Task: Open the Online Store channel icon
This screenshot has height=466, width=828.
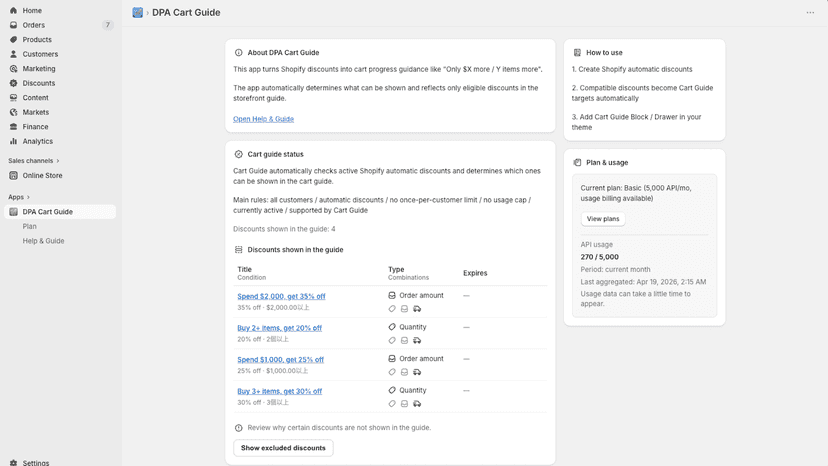Action: point(13,175)
